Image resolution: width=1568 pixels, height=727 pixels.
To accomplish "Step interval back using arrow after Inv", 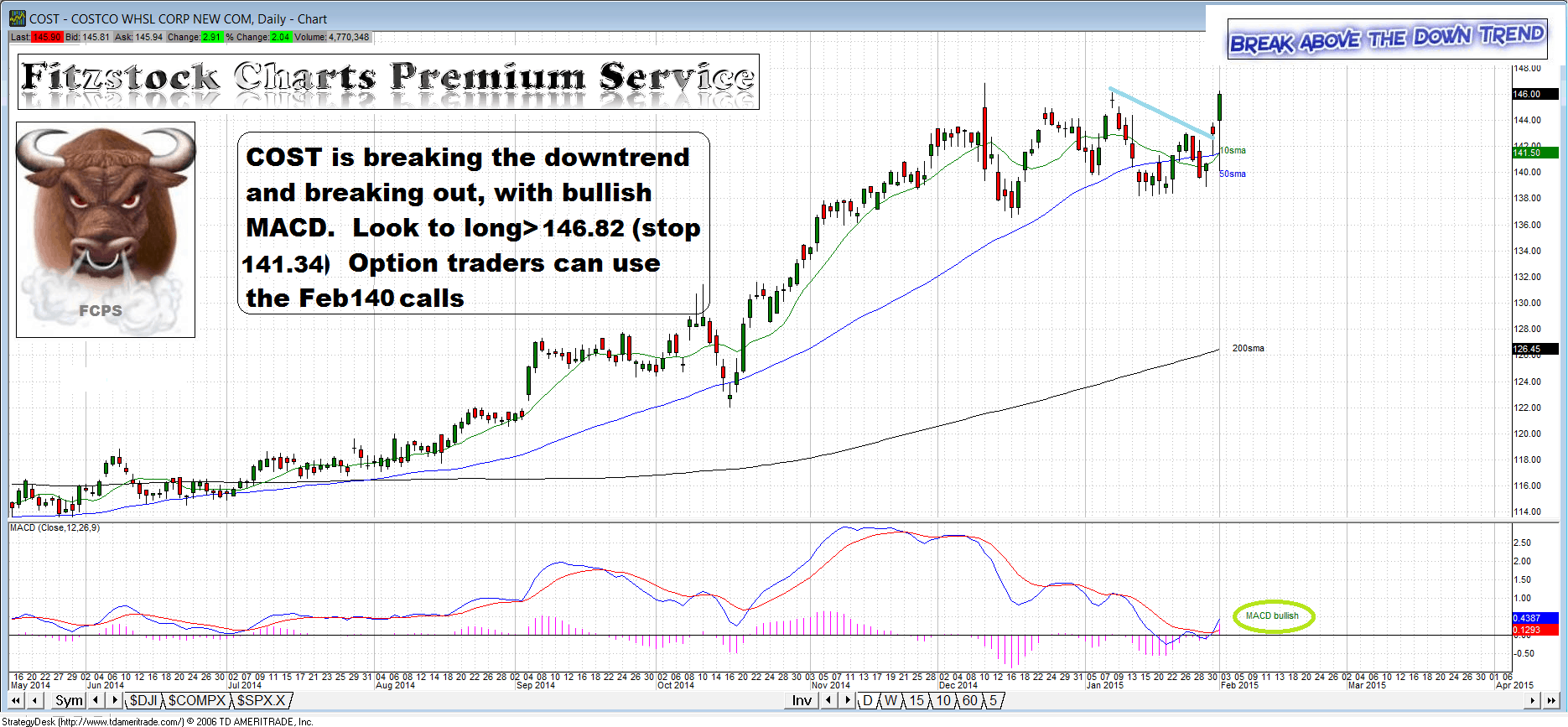I will pos(828,700).
